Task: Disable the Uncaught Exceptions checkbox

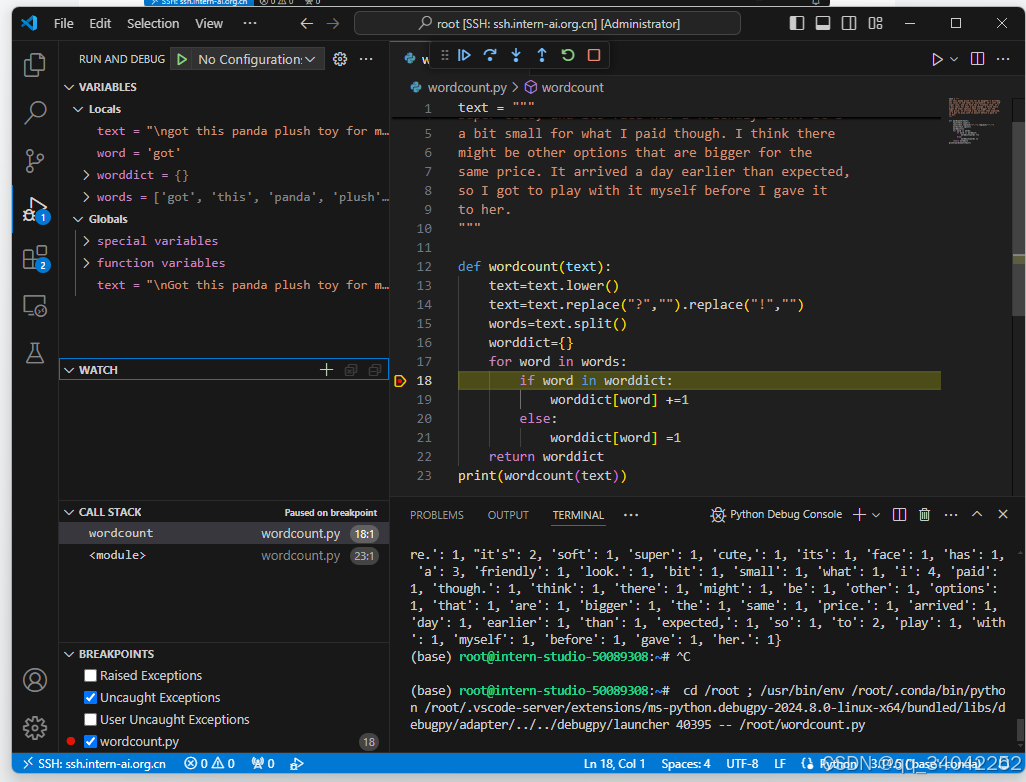Action: point(90,697)
